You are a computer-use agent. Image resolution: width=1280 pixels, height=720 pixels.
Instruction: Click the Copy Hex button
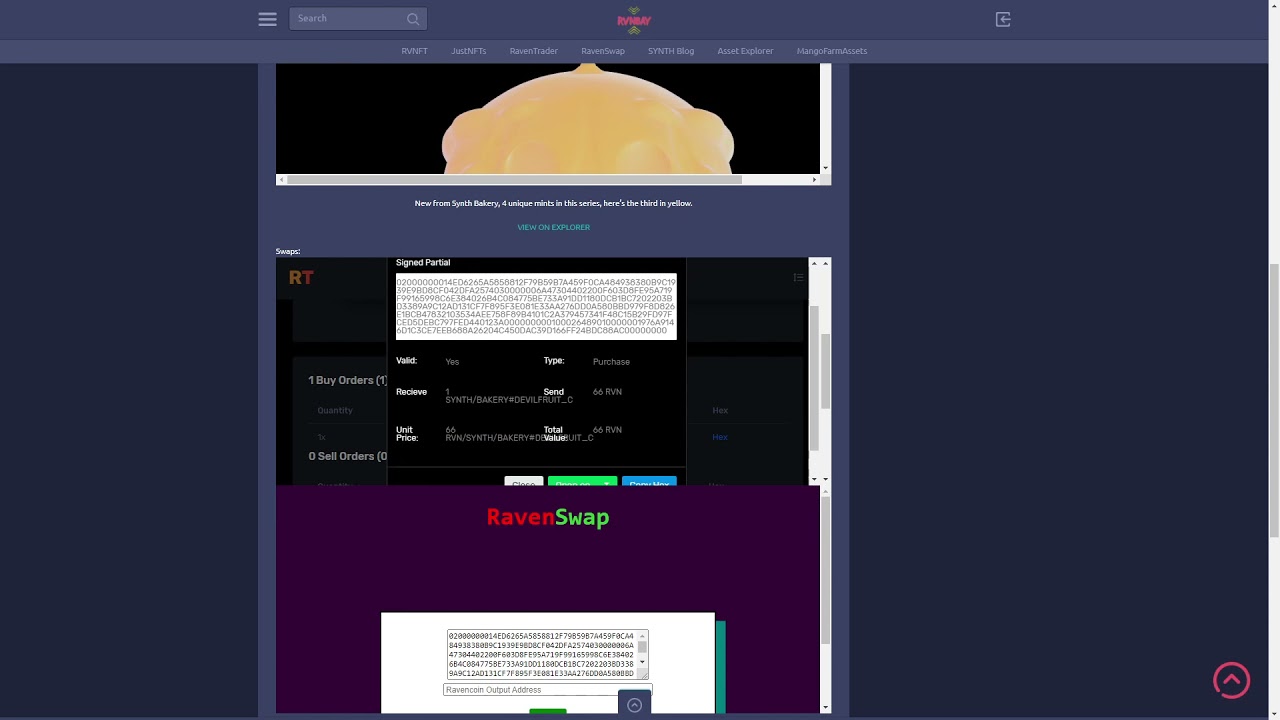pyautogui.click(x=649, y=483)
